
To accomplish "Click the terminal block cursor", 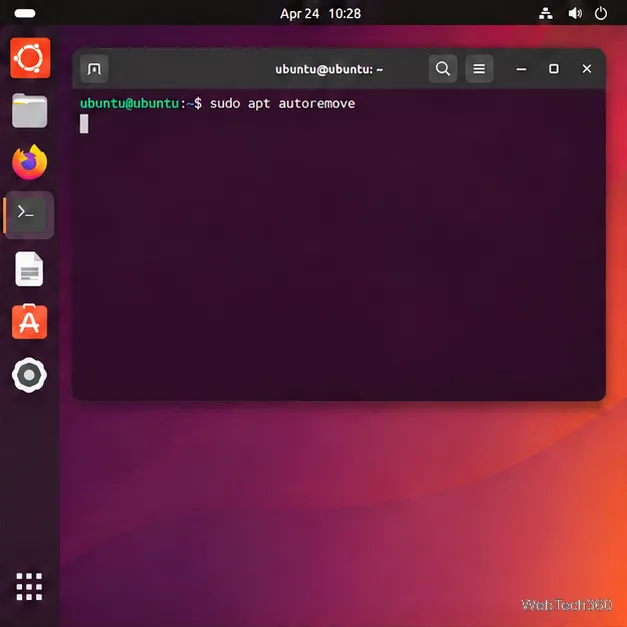I will pyautogui.click(x=84, y=124).
